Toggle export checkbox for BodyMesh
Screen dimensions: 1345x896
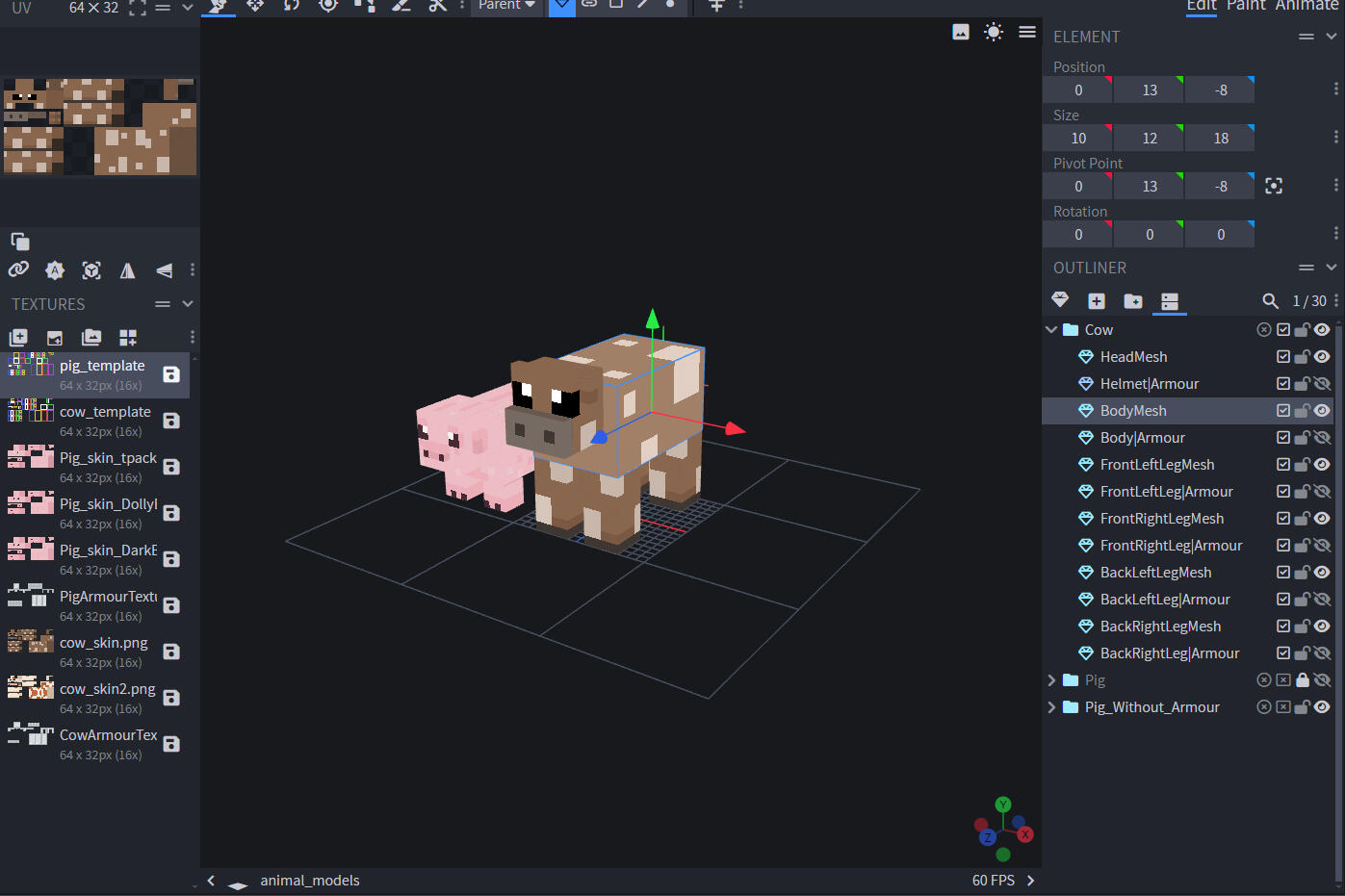1282,411
